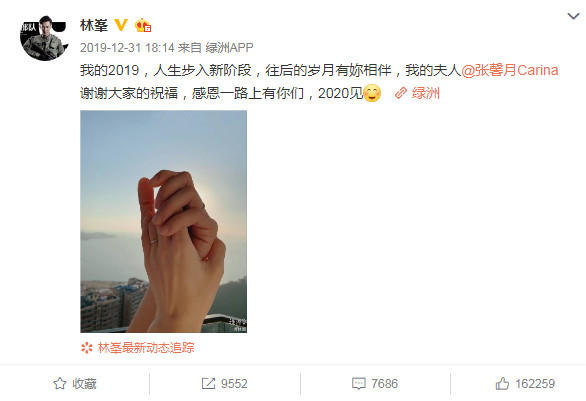Screen dimensions: 586x401
Task: Click the repost share icon
Action: click(208, 383)
